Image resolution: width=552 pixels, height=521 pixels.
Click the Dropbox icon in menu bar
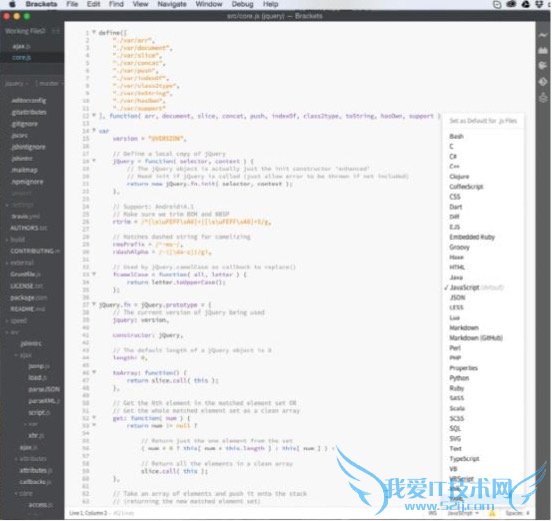pos(539,4)
